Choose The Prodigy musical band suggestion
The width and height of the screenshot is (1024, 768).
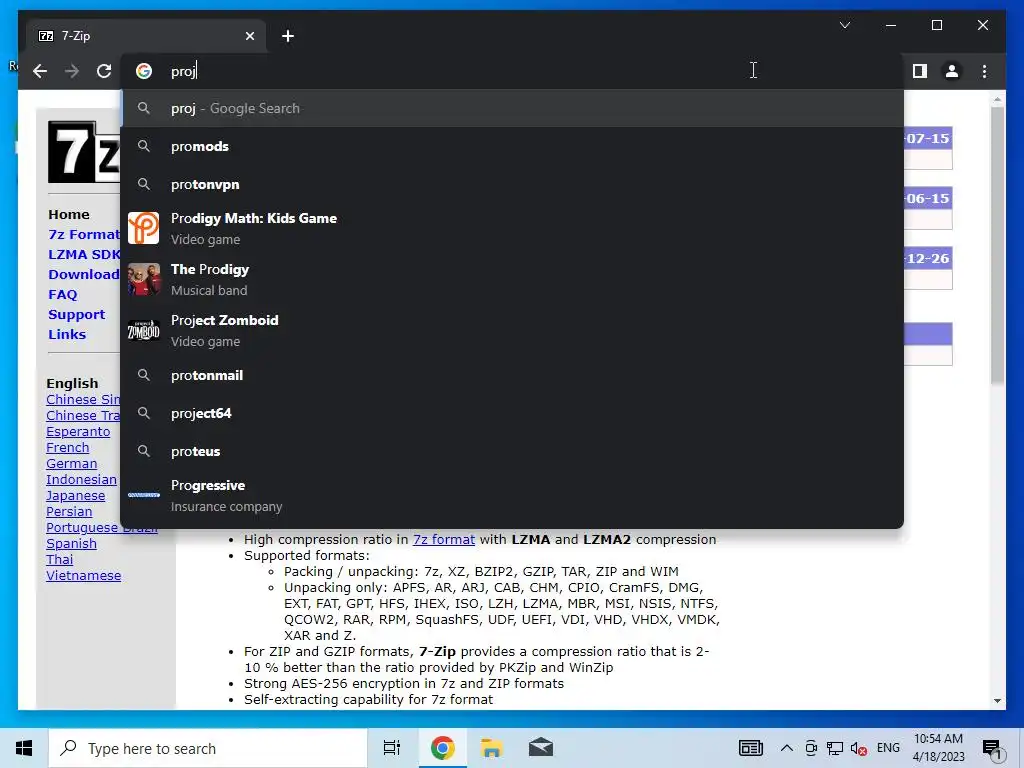point(513,280)
